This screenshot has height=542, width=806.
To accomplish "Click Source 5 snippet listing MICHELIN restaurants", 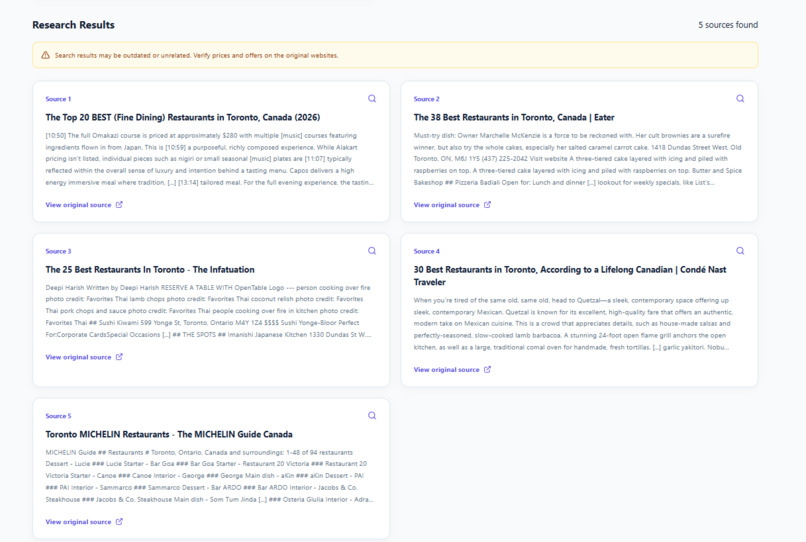I will (x=210, y=476).
